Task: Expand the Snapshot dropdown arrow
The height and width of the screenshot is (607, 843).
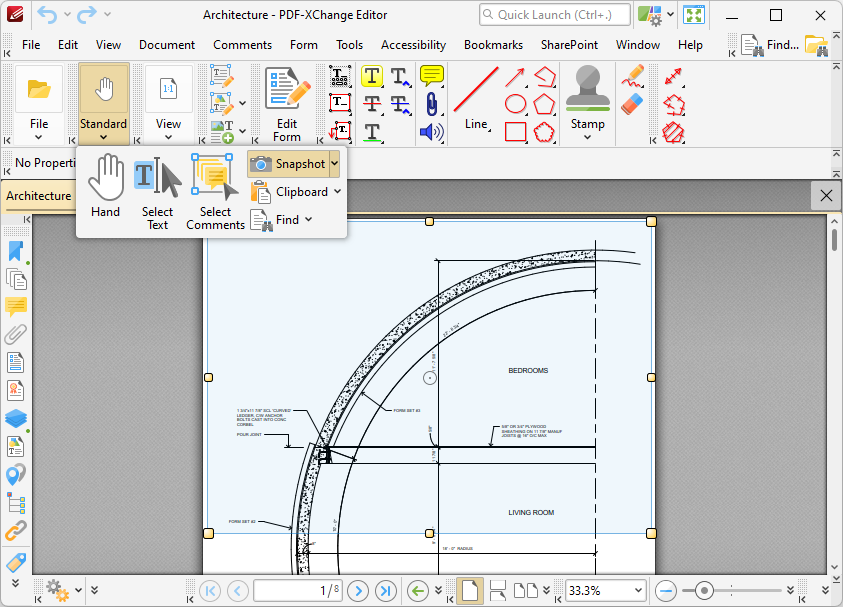Action: 334,164
